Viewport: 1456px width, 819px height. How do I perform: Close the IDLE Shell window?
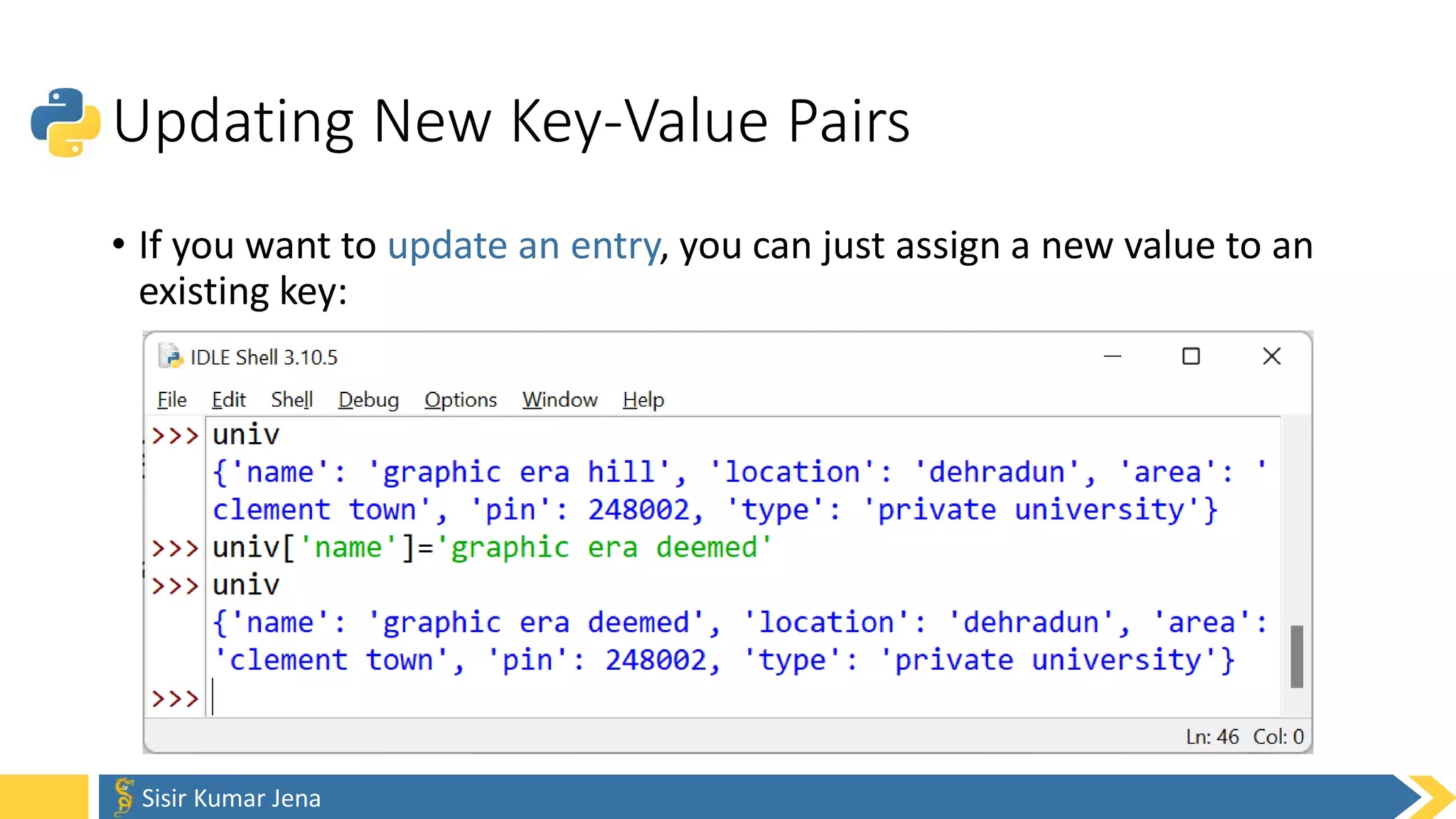tap(1272, 356)
